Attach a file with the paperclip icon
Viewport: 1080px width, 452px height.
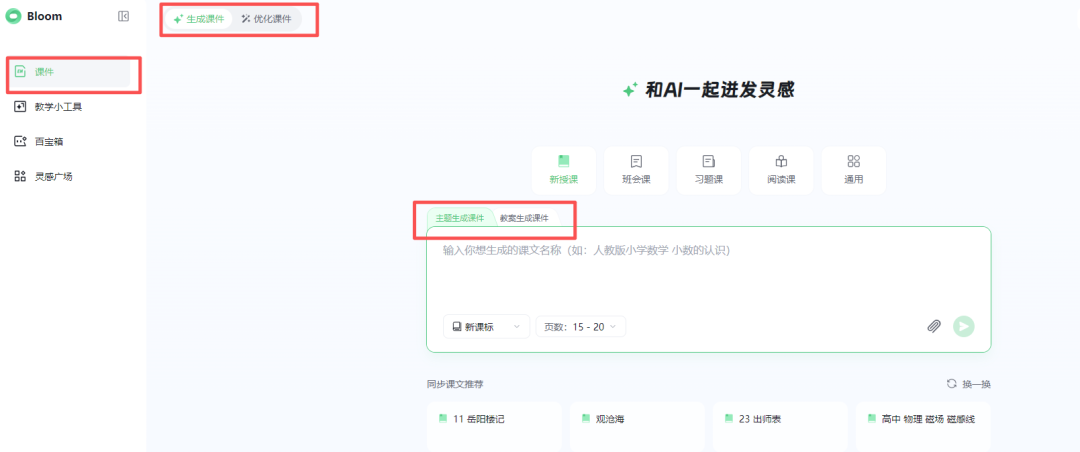[x=933, y=327]
